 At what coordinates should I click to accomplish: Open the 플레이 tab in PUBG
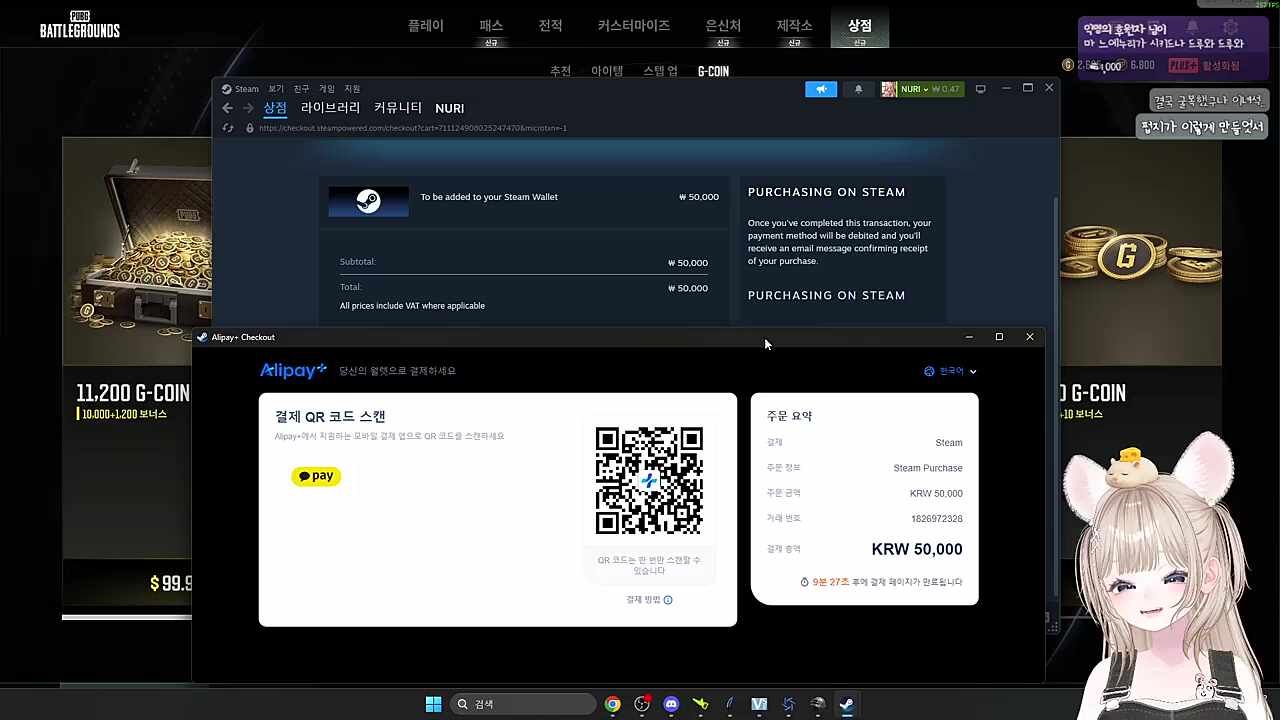tap(426, 25)
